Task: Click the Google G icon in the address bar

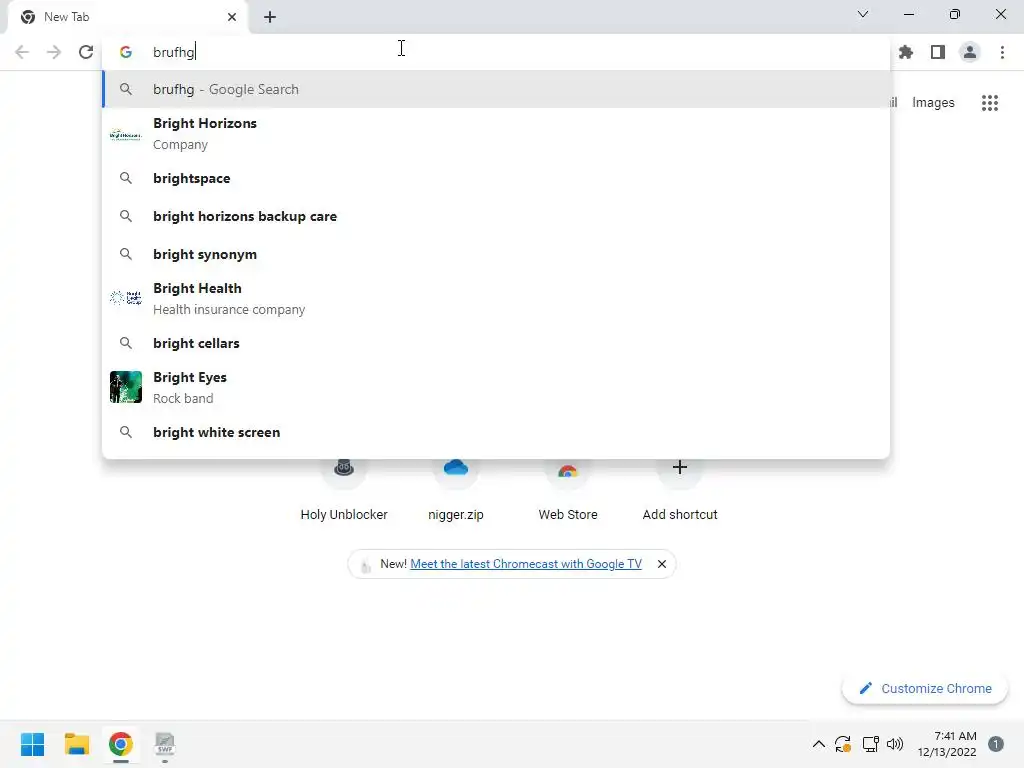Action: [x=126, y=52]
